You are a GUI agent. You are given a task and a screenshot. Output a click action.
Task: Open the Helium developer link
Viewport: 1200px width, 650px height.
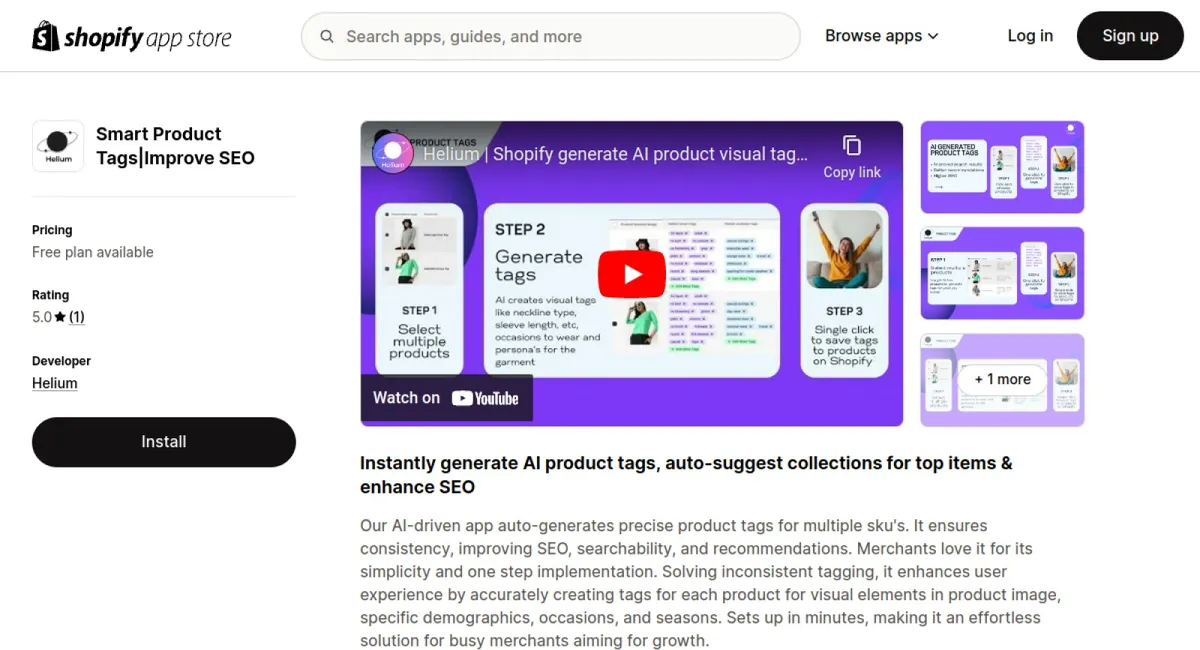coord(55,383)
